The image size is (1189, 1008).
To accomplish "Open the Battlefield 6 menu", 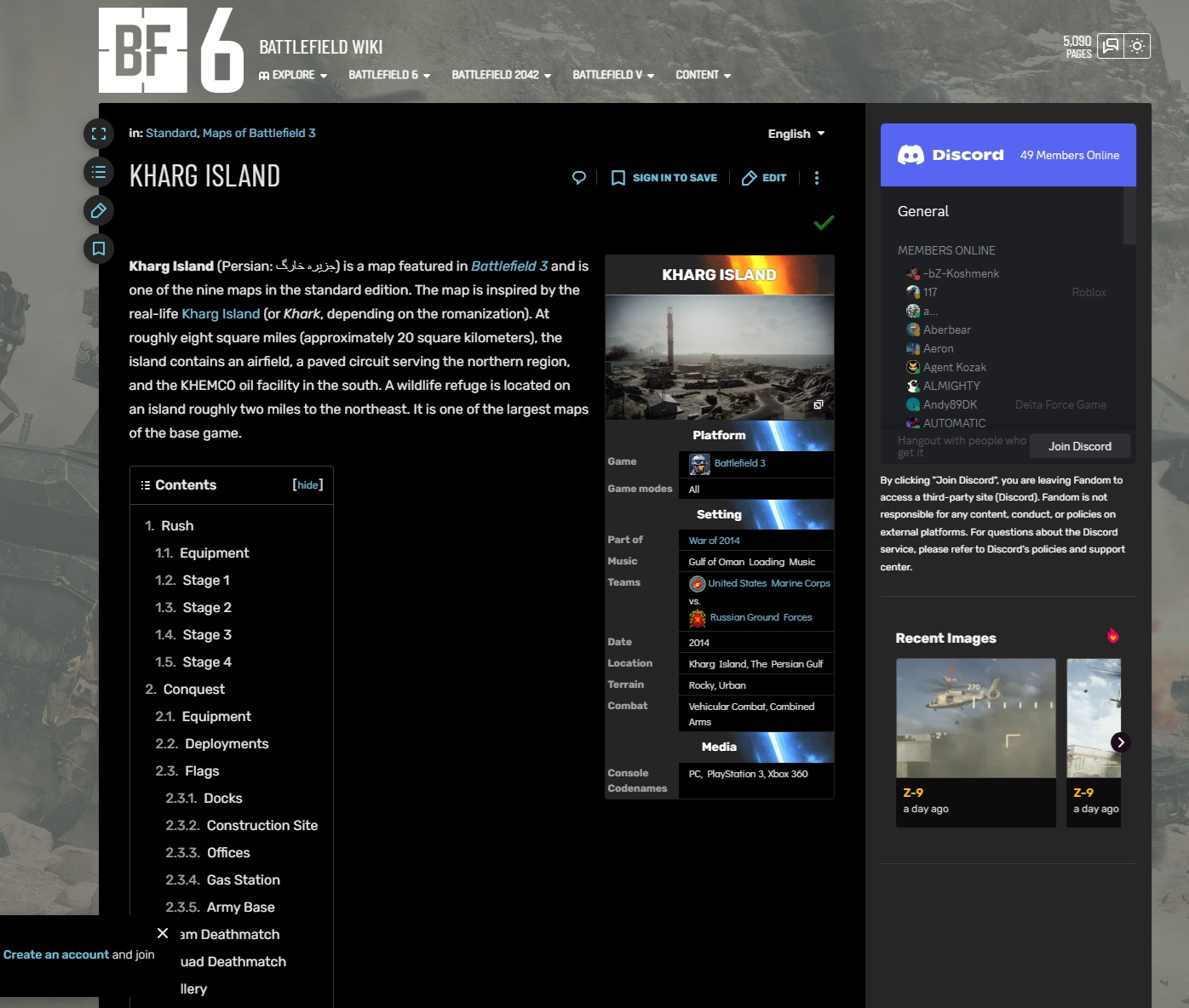I will tap(389, 75).
